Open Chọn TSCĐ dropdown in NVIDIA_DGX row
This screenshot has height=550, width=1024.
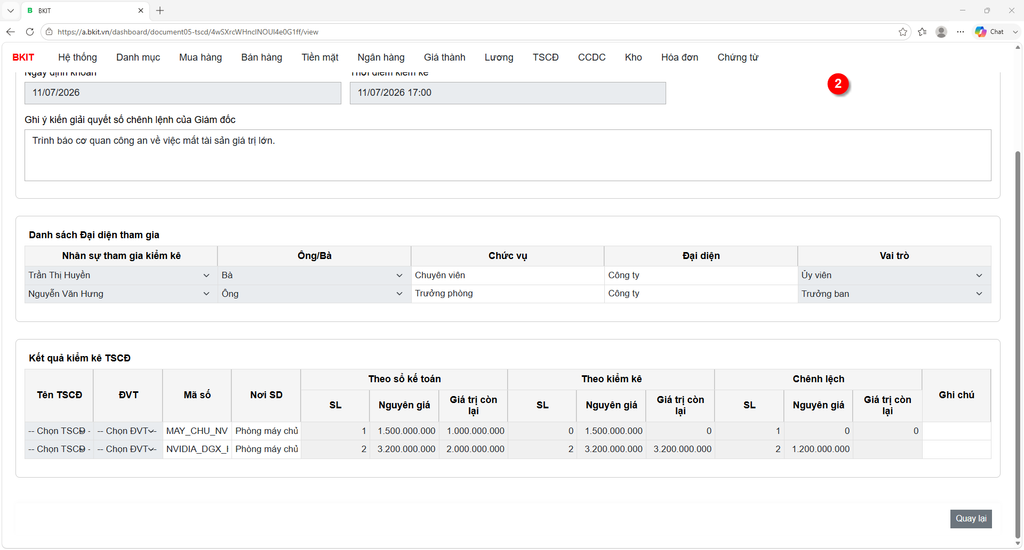(x=59, y=449)
